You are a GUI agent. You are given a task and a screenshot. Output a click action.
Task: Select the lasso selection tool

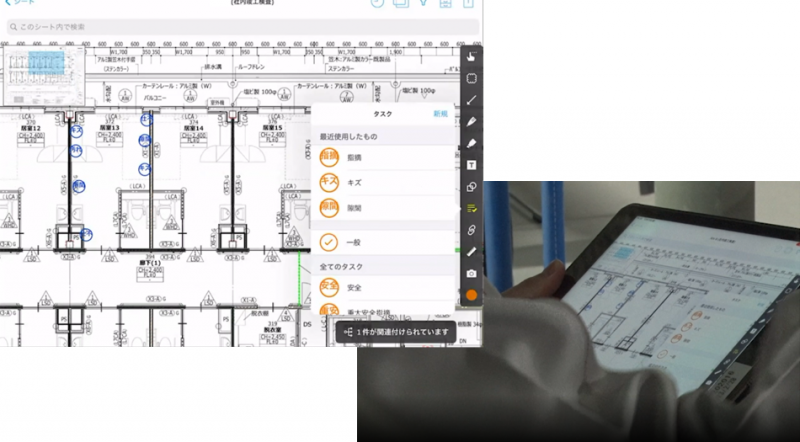pyautogui.click(x=471, y=78)
